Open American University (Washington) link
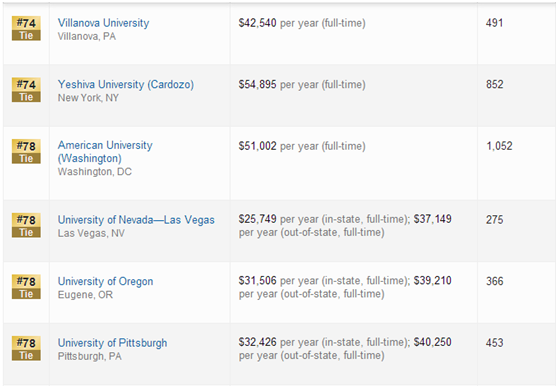Viewport: 558px width, 388px height. pyautogui.click(x=105, y=152)
